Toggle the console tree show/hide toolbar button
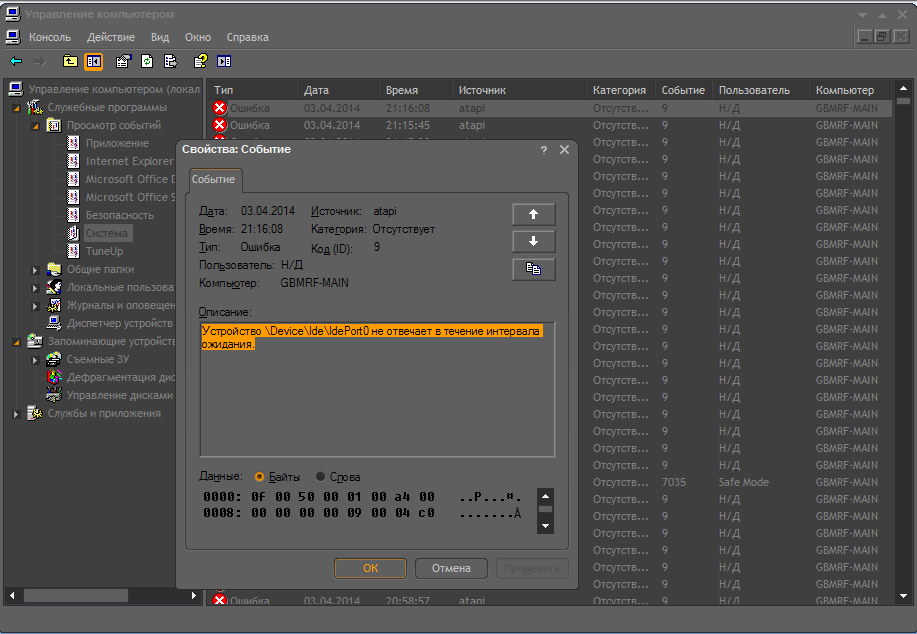The height and width of the screenshot is (634, 917). pos(94,61)
